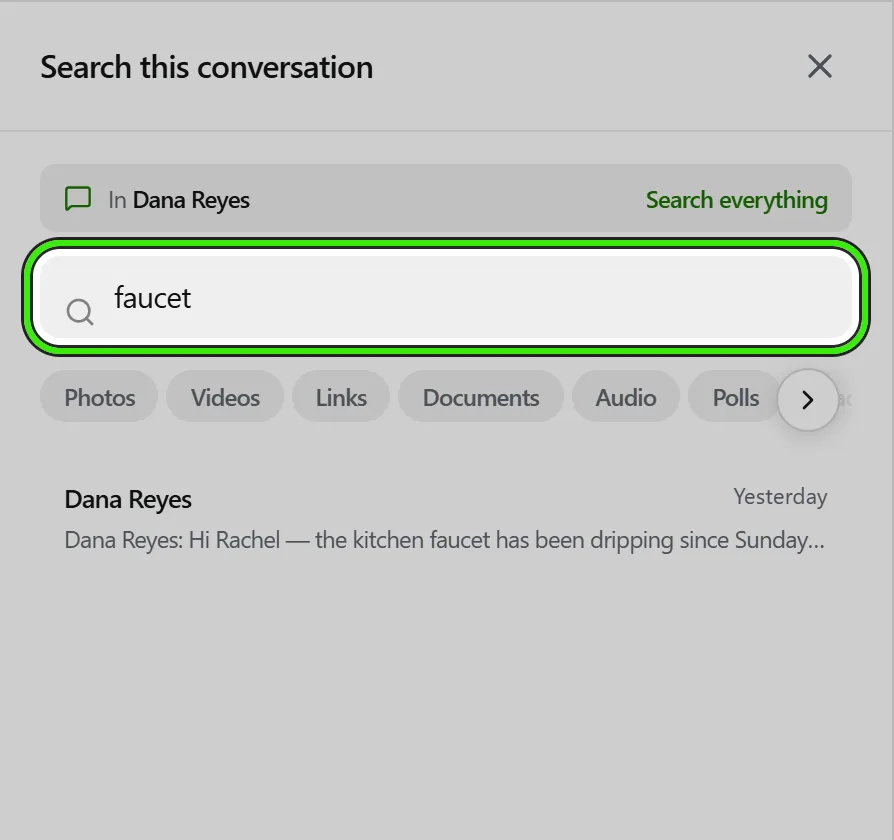894x840 pixels.
Task: Click the Search everything link
Action: pyautogui.click(x=736, y=200)
